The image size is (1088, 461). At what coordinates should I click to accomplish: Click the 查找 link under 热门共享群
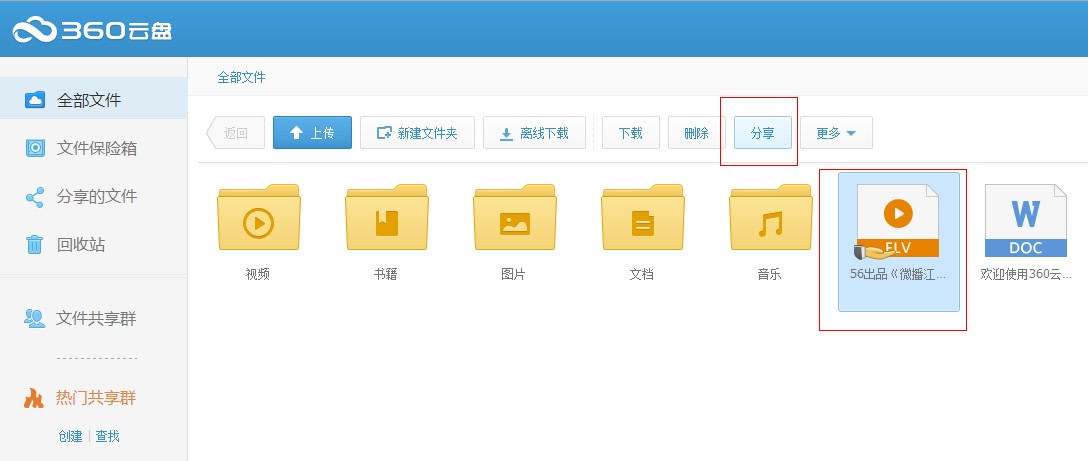tap(107, 436)
